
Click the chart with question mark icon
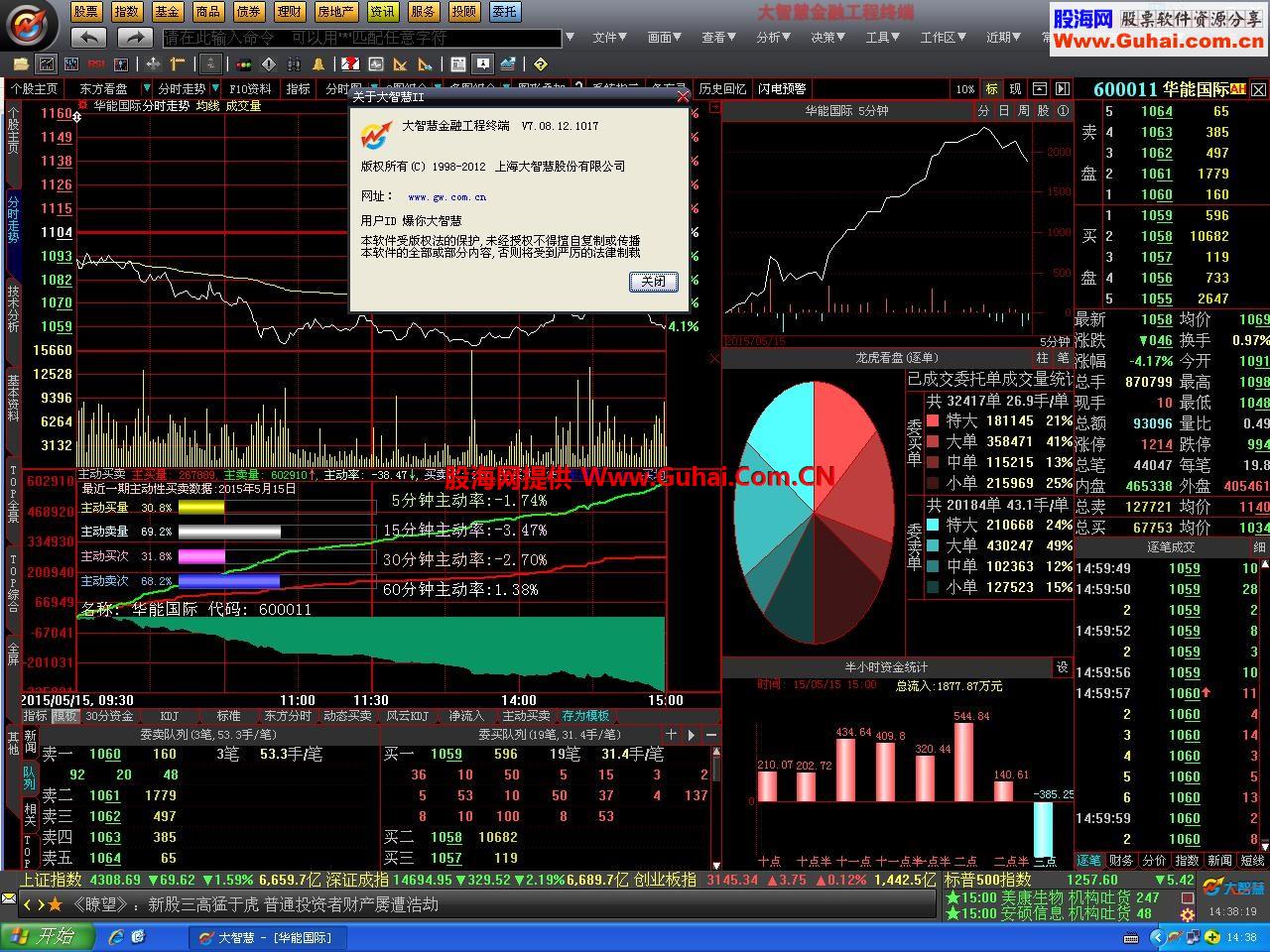click(x=350, y=64)
